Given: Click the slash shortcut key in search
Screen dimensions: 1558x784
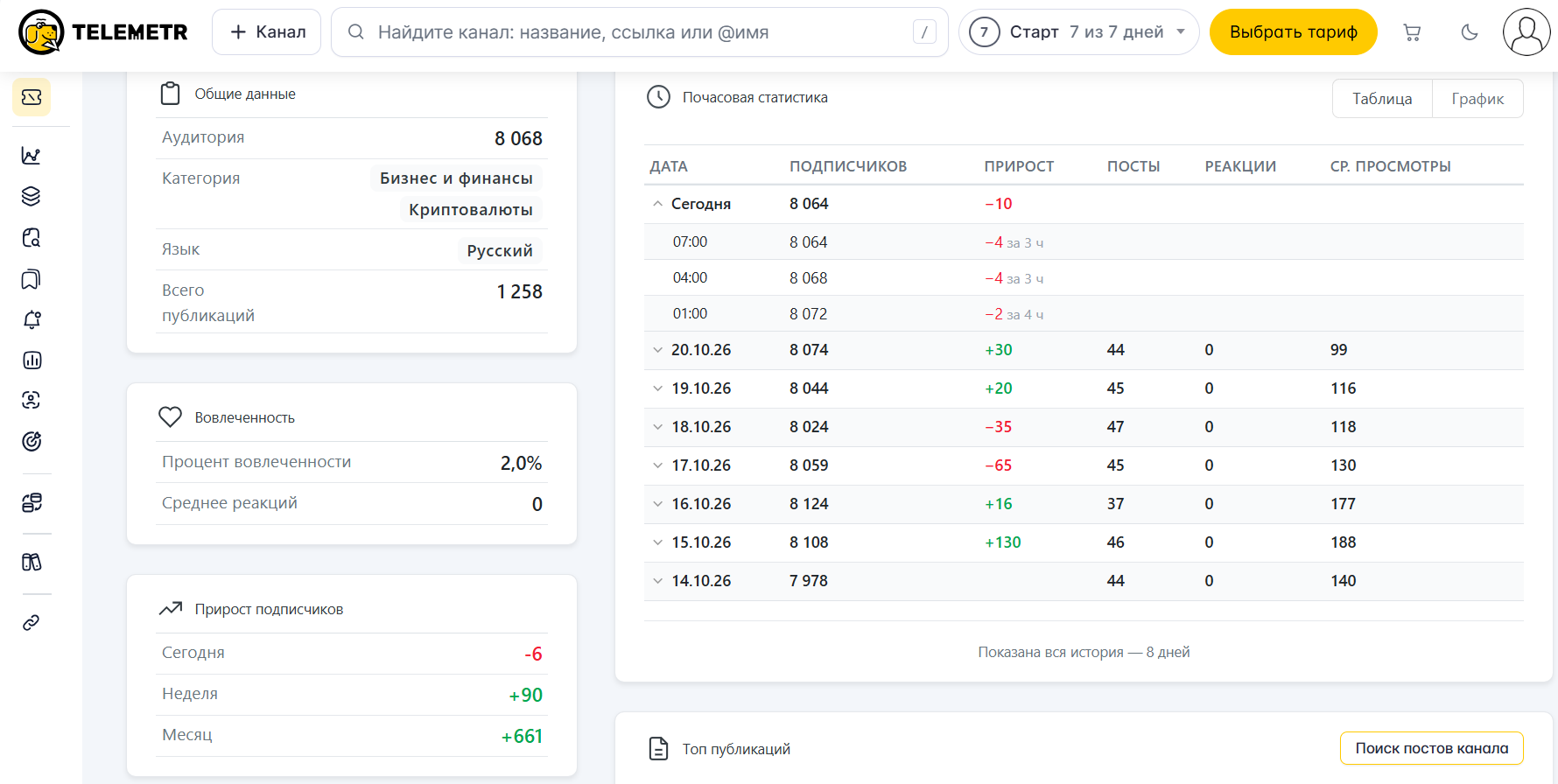Looking at the screenshot, I should click(924, 32).
